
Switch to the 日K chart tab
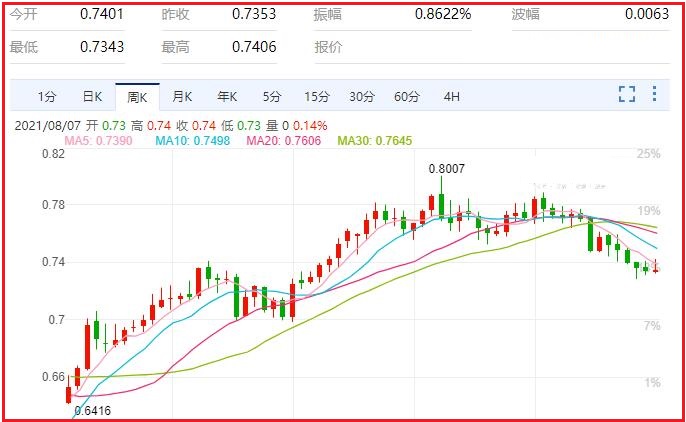[x=92, y=96]
